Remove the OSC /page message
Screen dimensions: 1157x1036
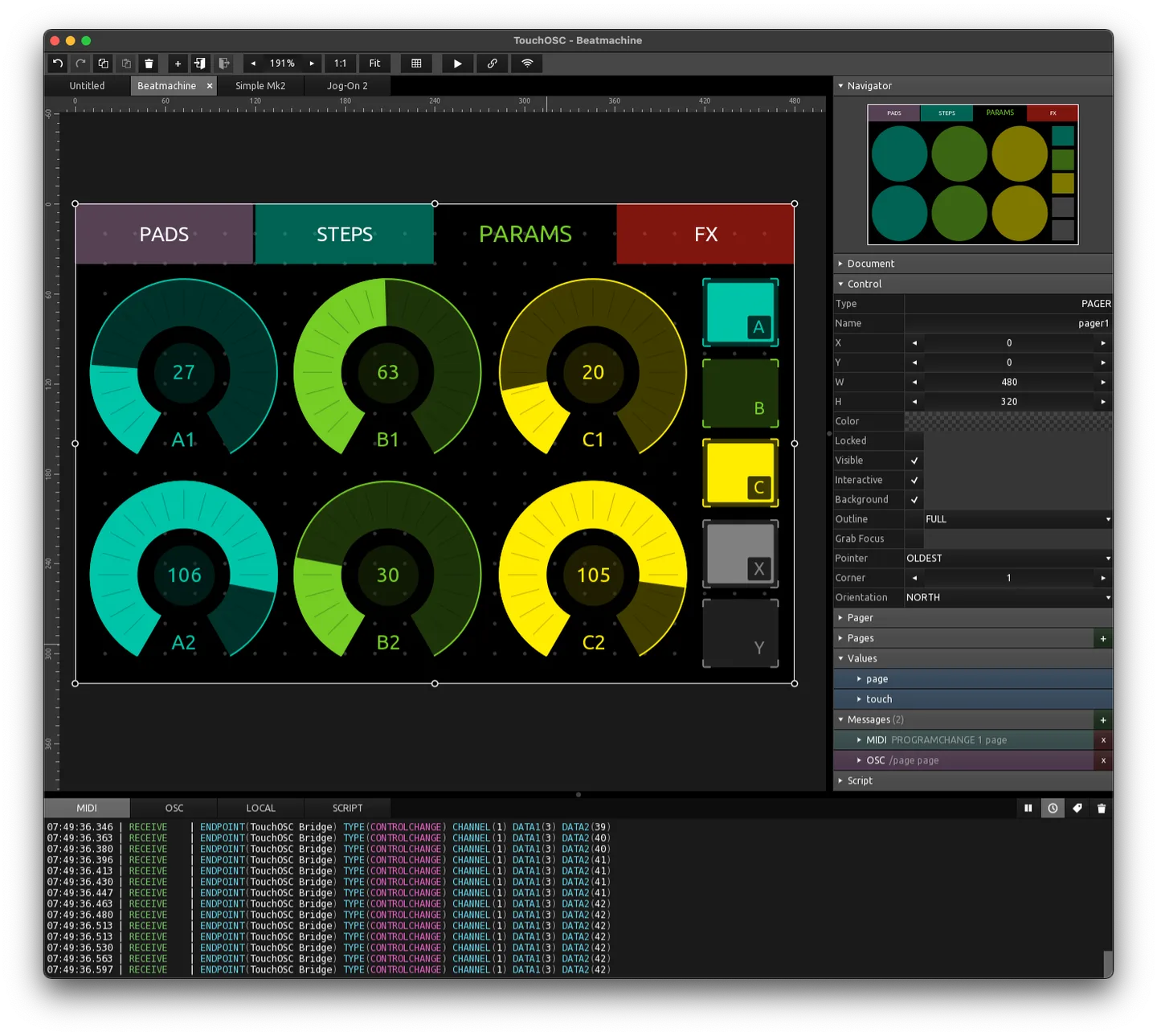point(1103,761)
